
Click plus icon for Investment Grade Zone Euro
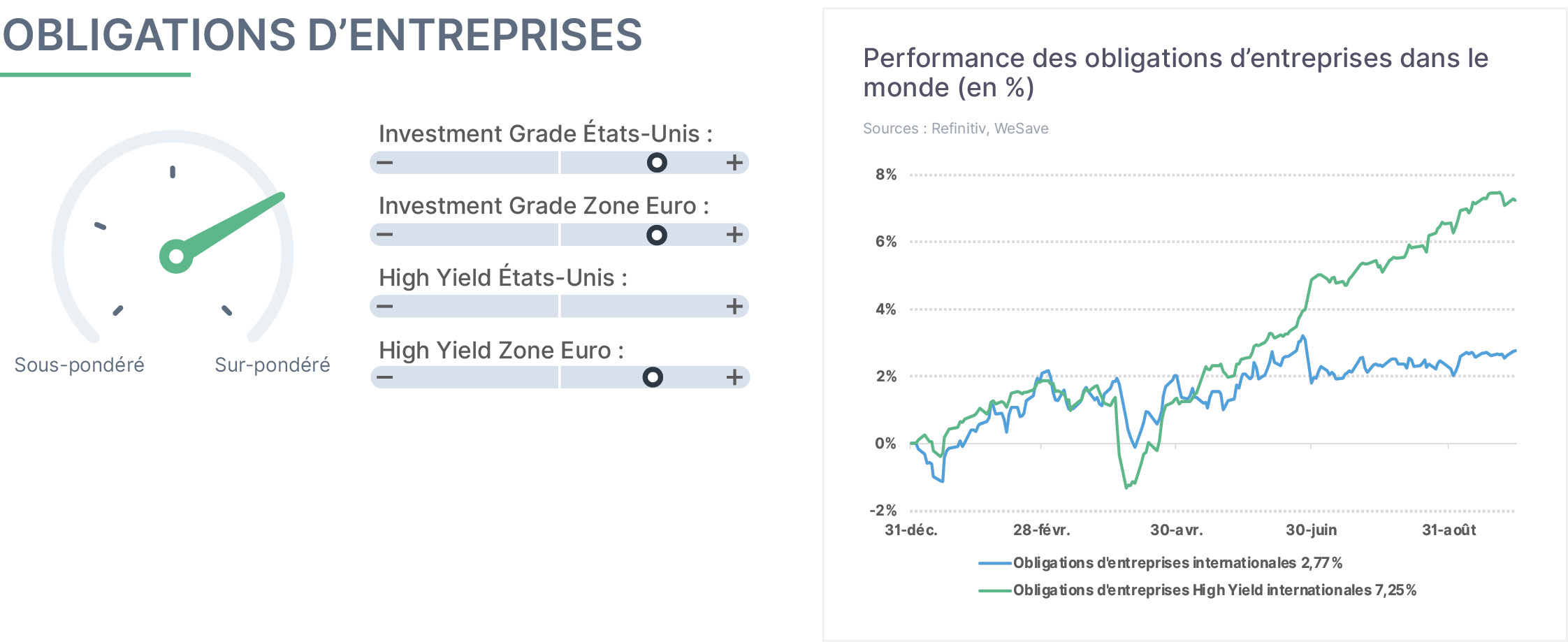pyautogui.click(x=734, y=235)
